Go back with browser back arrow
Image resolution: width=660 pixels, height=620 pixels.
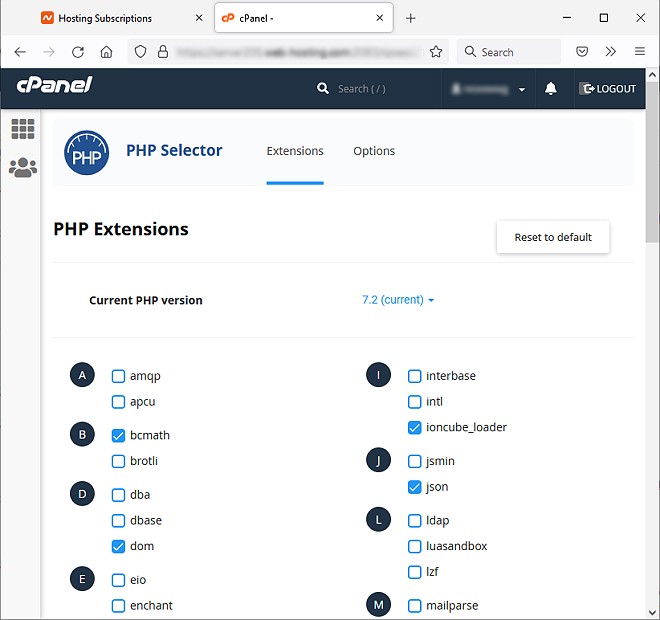pos(20,52)
